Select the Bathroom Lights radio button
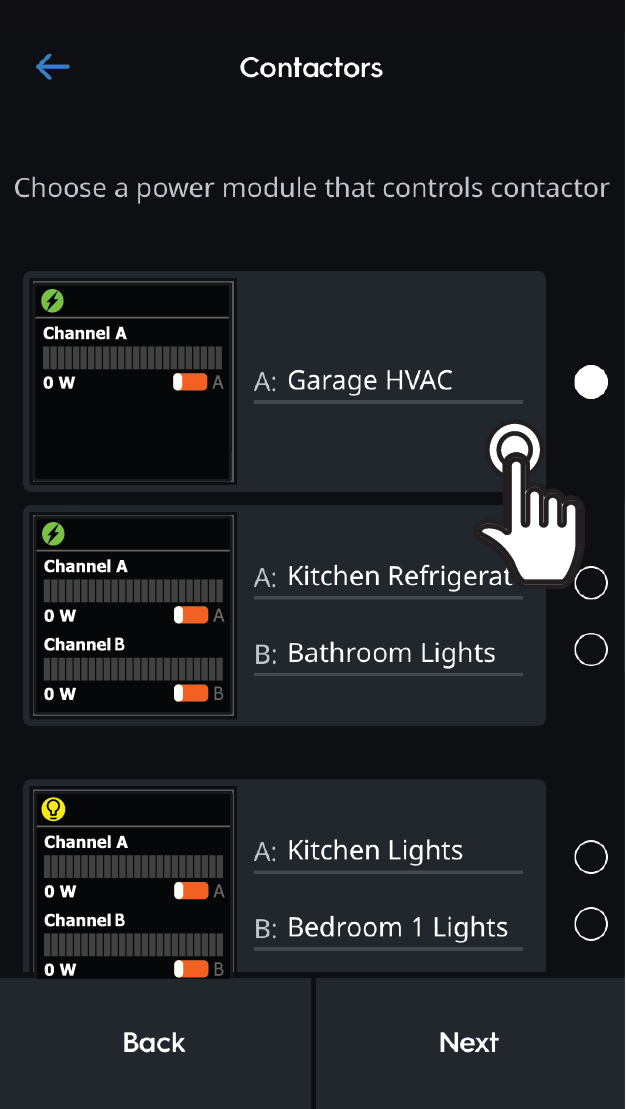Screen dimensions: 626x1109 591,650
